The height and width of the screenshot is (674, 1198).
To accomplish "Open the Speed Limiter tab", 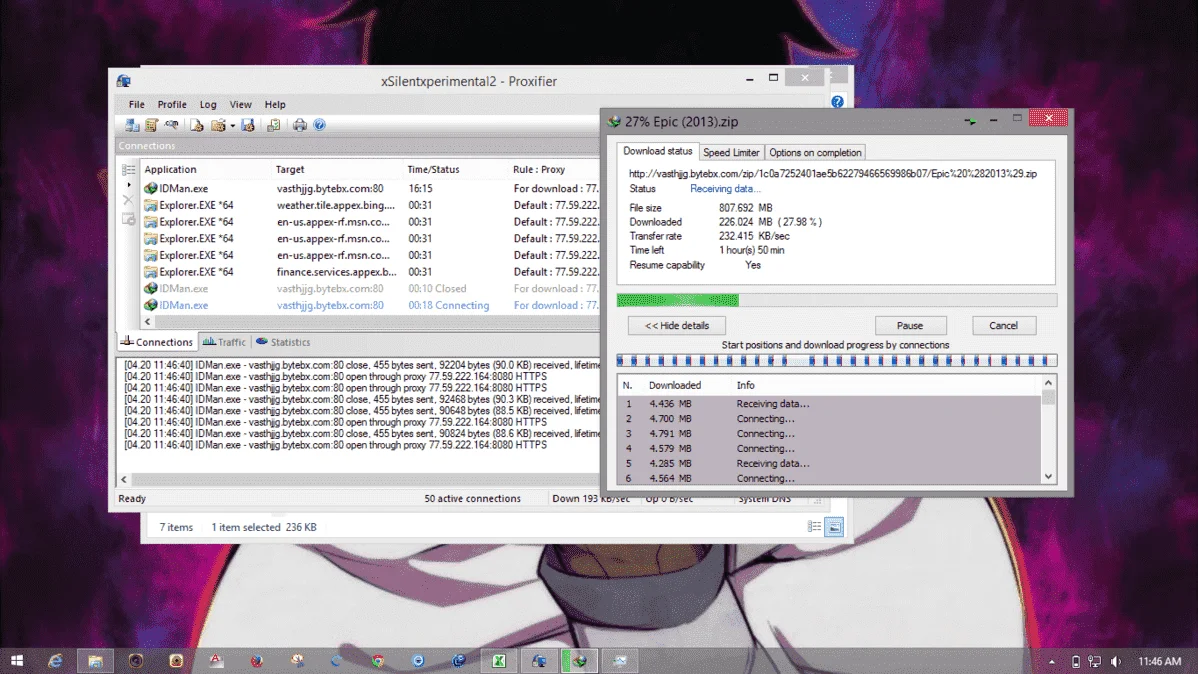I will tap(731, 153).
